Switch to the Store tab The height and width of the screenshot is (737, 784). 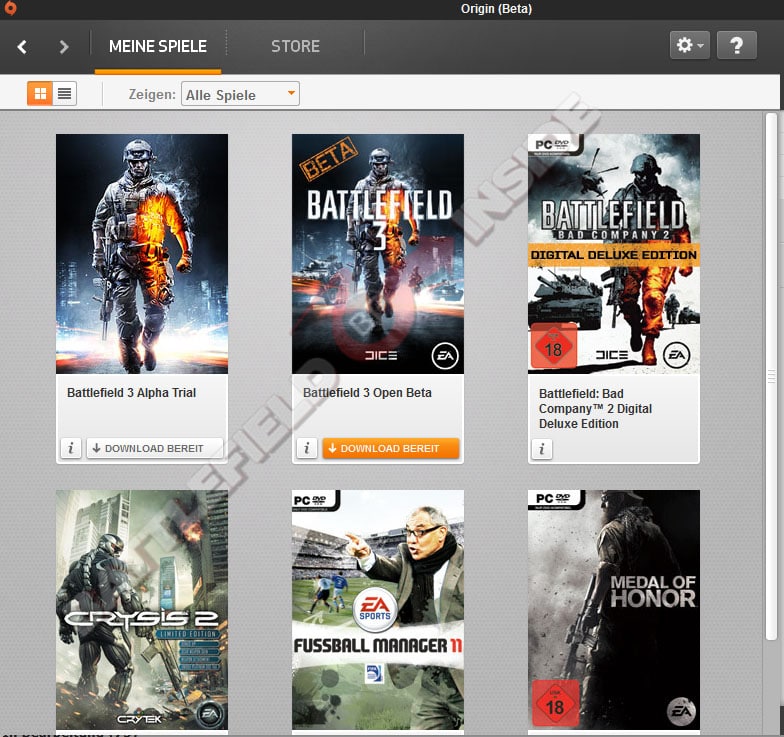(x=295, y=46)
